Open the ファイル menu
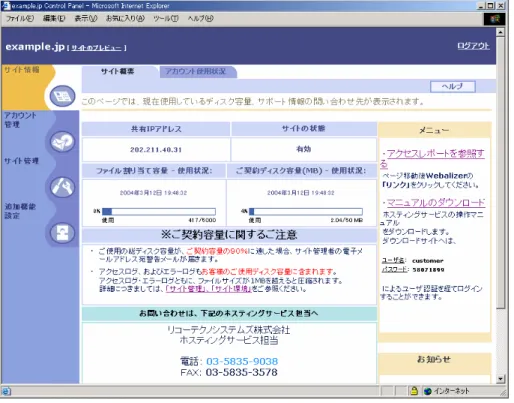 point(20,18)
